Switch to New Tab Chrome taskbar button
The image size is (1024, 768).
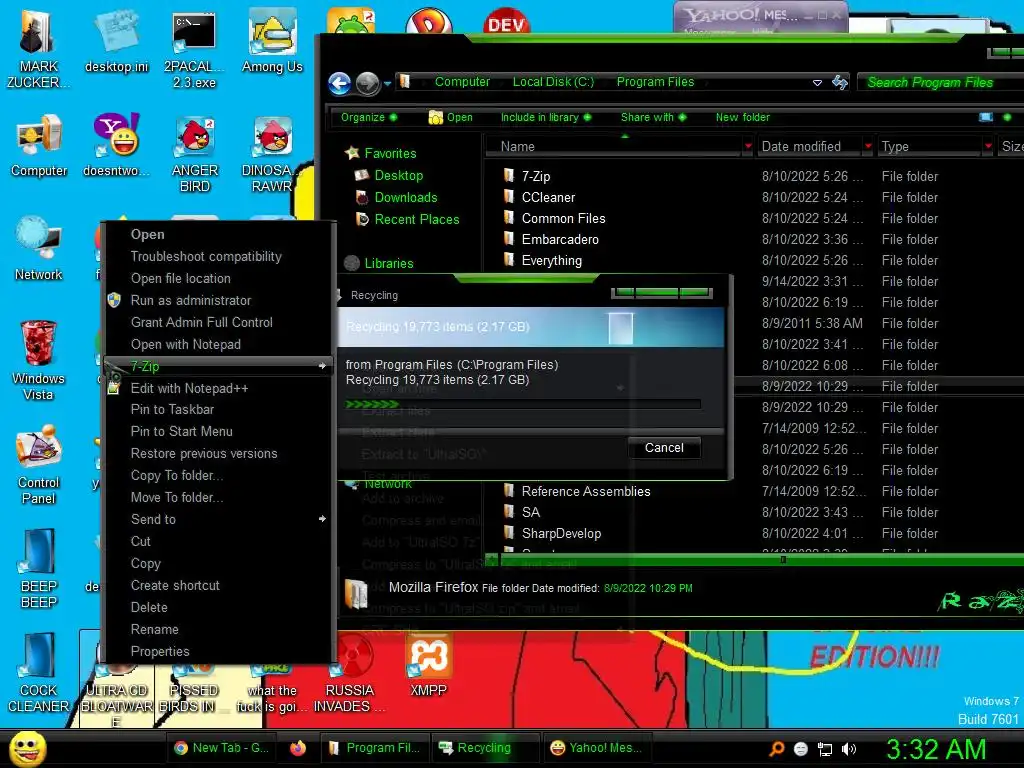pos(222,748)
